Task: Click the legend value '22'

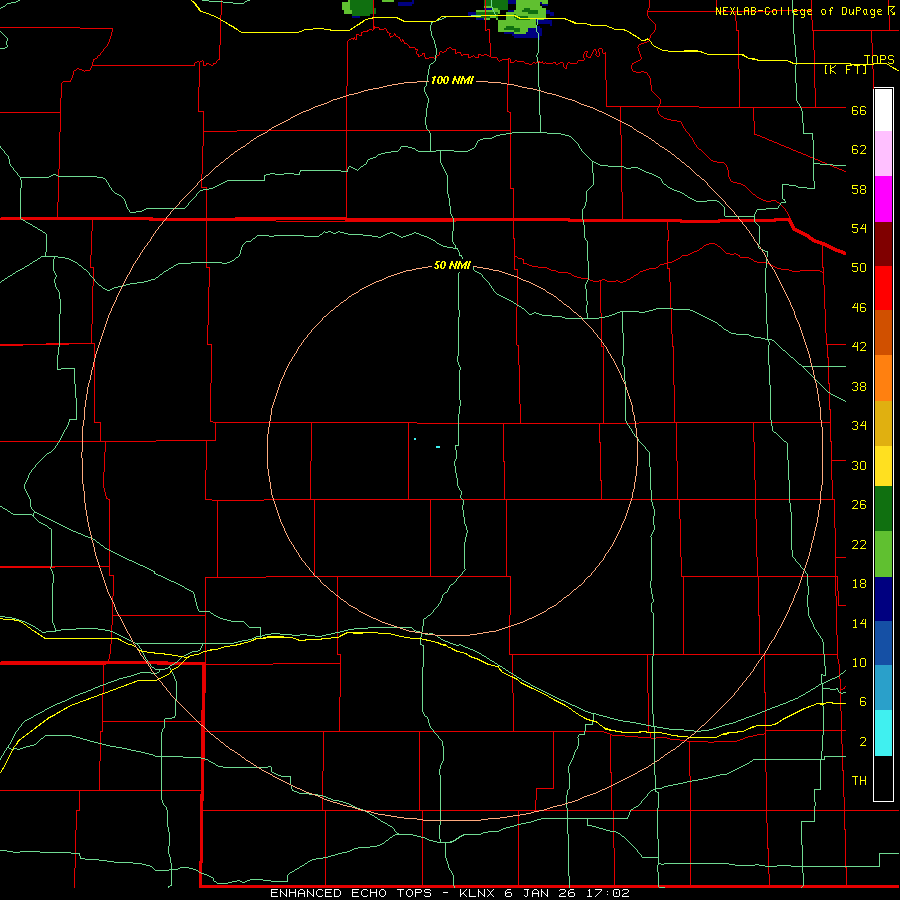Action: click(859, 544)
